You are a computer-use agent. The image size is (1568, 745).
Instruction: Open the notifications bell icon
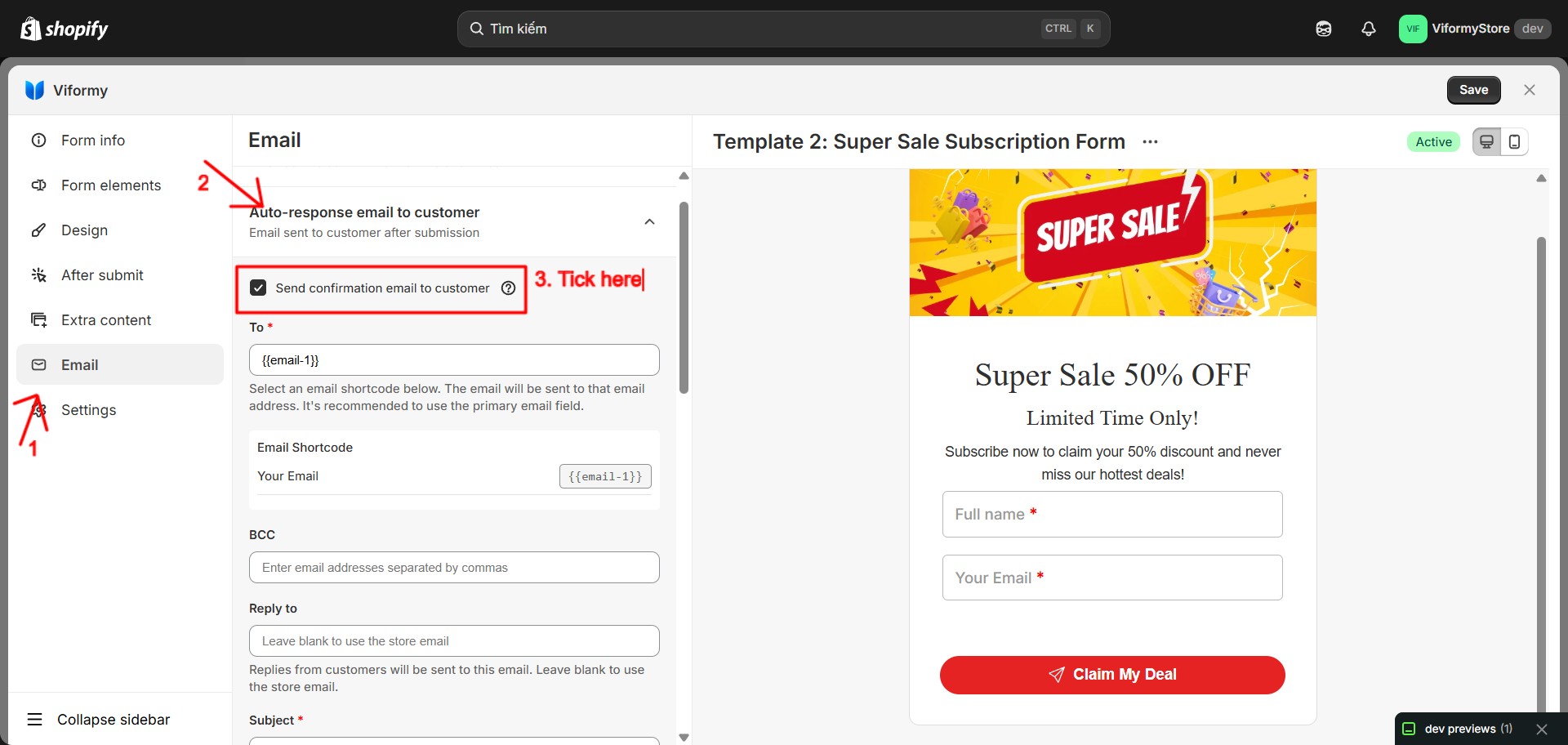coord(1369,29)
